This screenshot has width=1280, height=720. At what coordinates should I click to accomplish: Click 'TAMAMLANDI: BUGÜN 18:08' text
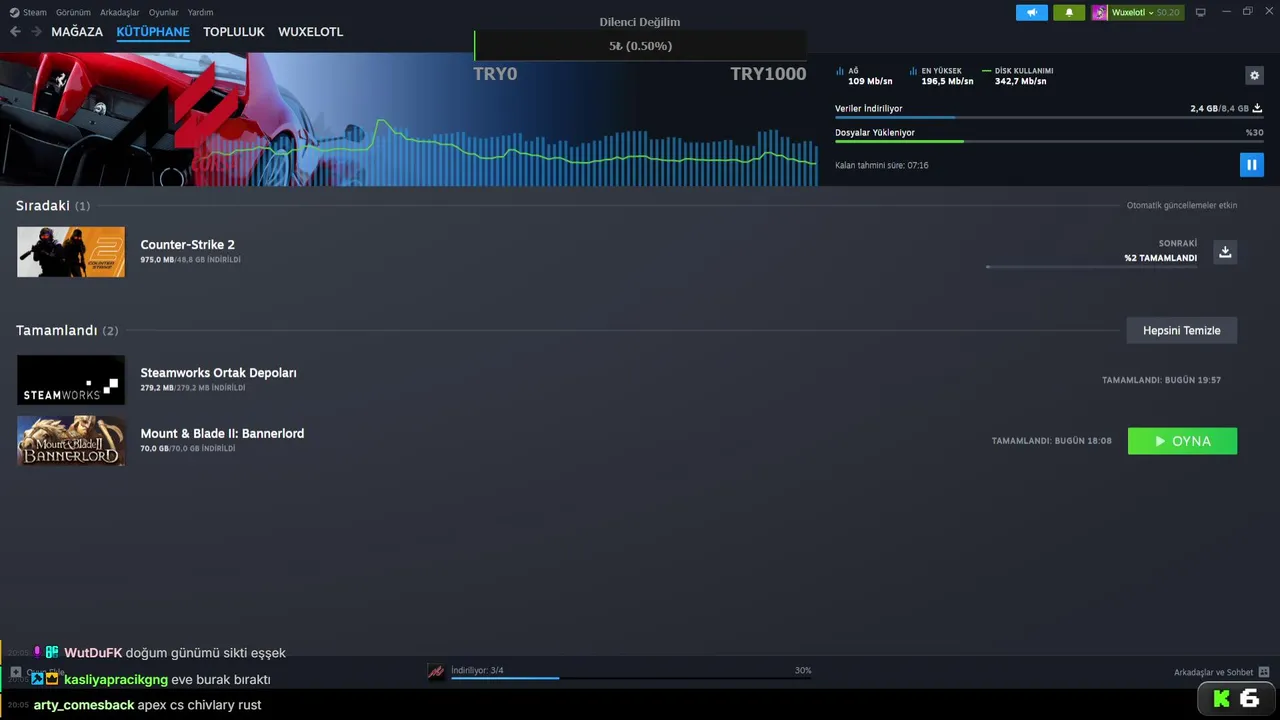click(1051, 441)
